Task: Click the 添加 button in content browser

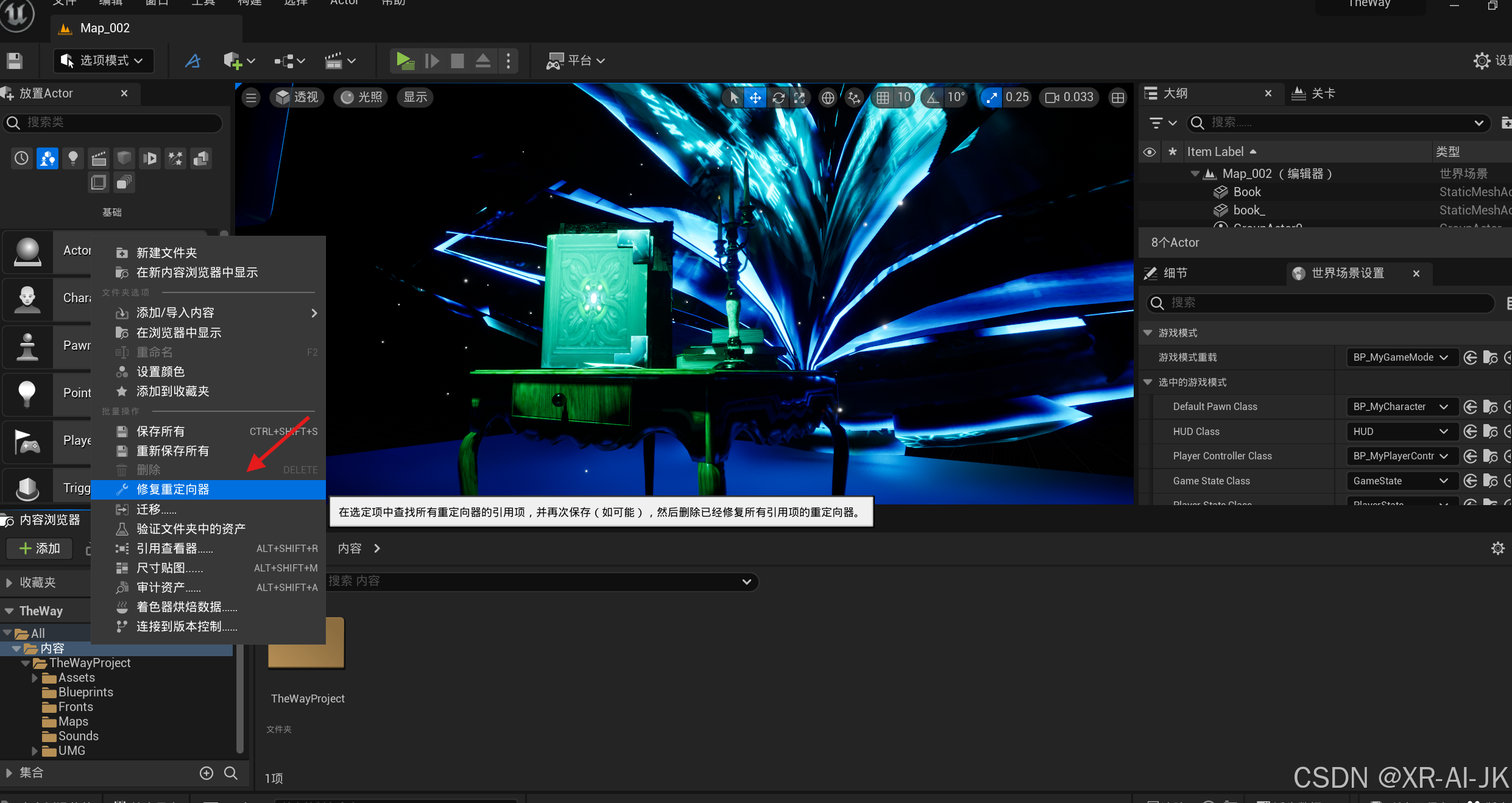Action: [40, 548]
